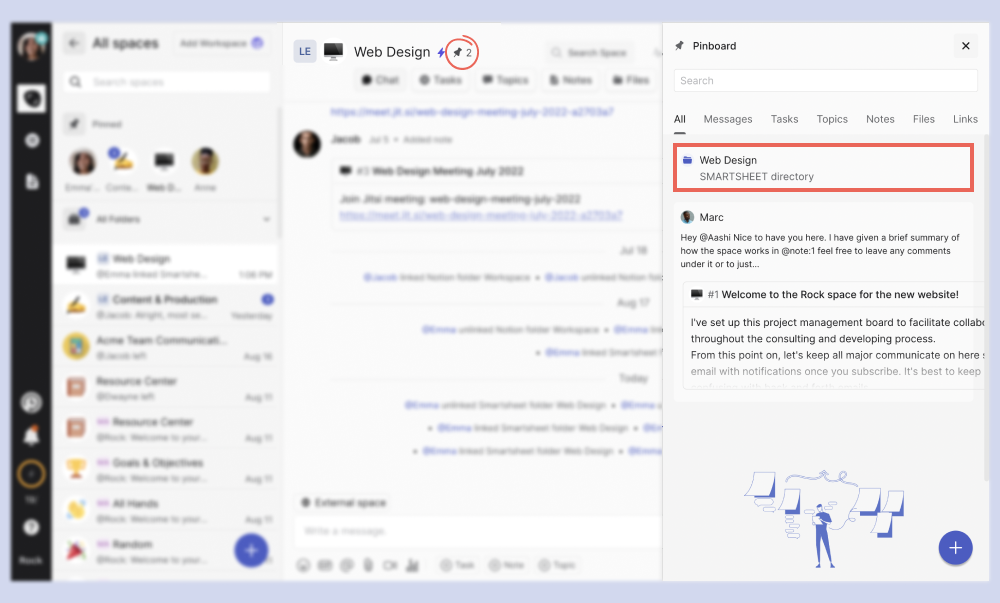The height and width of the screenshot is (603, 1000).
Task: Open notifications bell in left sidebar
Action: tap(31, 436)
